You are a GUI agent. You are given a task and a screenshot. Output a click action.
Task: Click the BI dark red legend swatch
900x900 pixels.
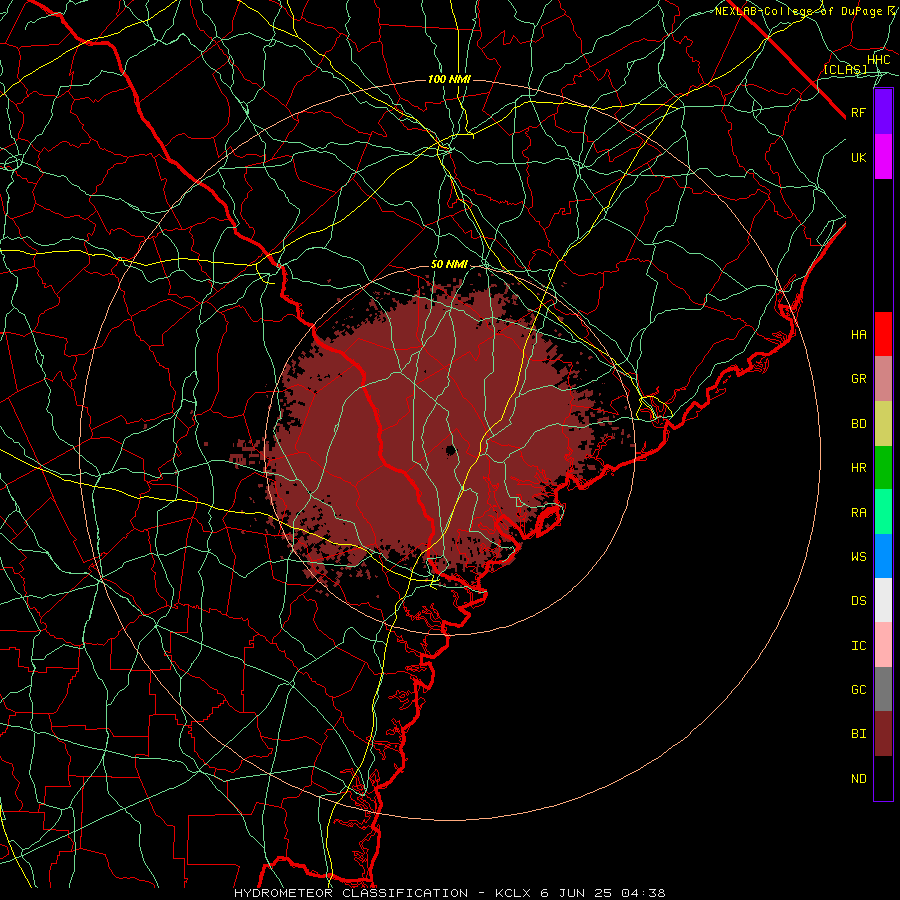883,734
